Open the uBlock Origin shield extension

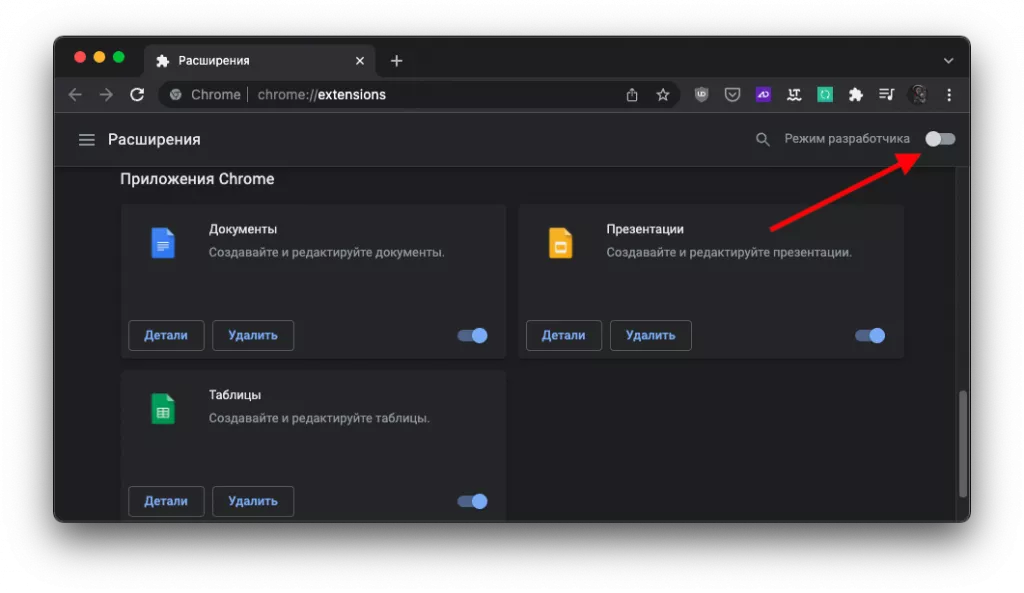click(702, 95)
